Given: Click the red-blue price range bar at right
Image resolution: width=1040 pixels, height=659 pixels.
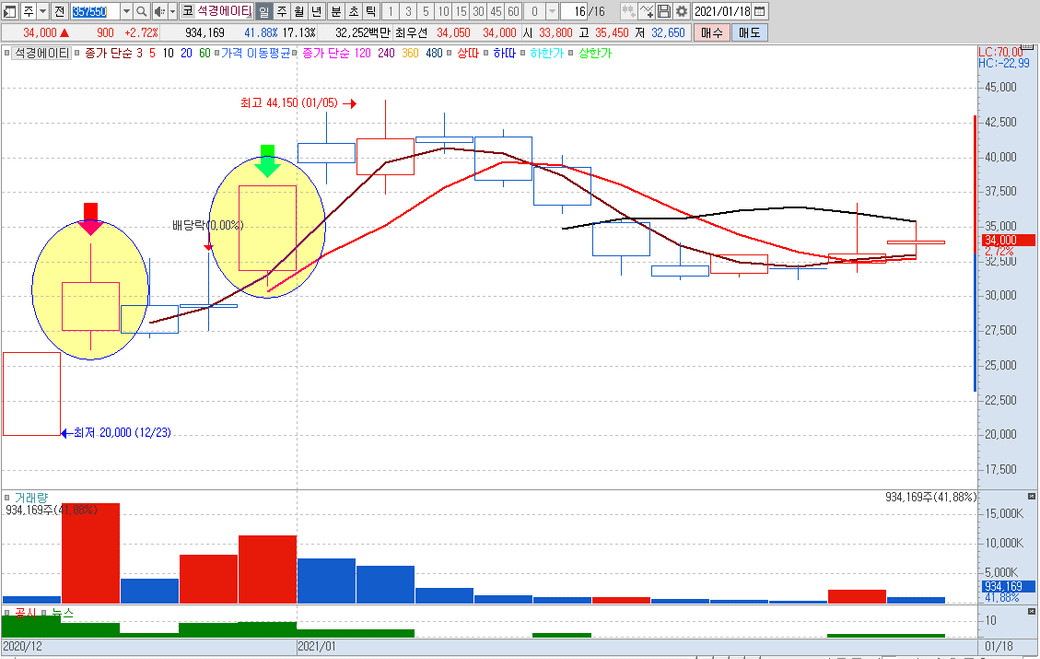Looking at the screenshot, I should [x=974, y=250].
